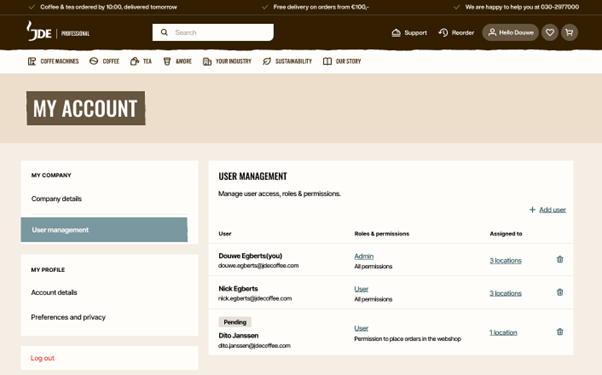This screenshot has width=602, height=375.
Task: Click 'Coffee & tea ordered by 10:00' banner
Action: click(x=109, y=7)
